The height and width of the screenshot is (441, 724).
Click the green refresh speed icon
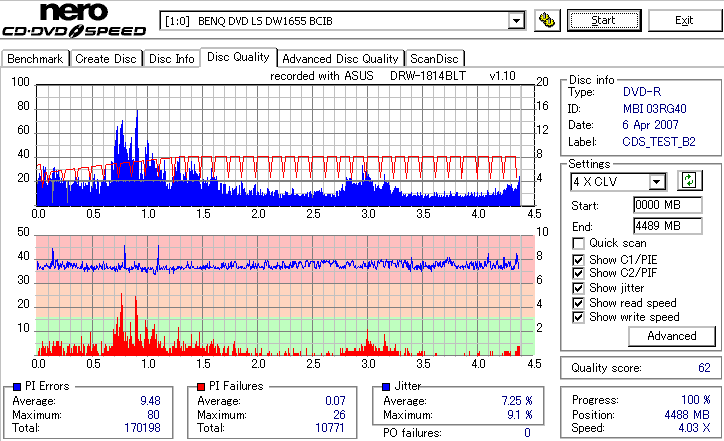coord(689,180)
